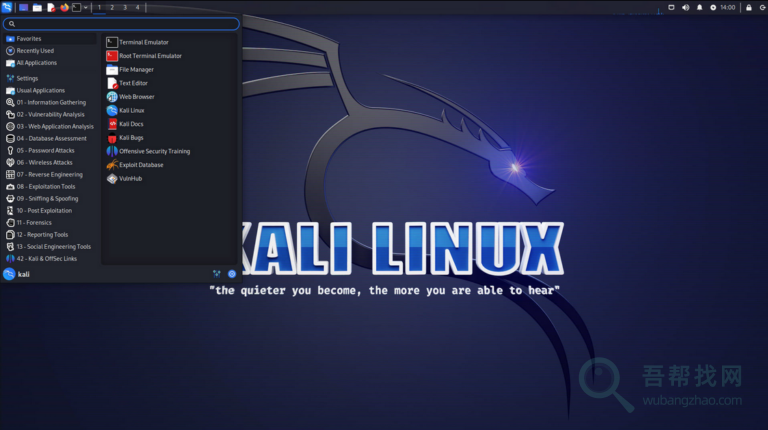Open the 11 - Forensics category
Image resolution: width=768 pixels, height=430 pixels.
click(x=37, y=222)
